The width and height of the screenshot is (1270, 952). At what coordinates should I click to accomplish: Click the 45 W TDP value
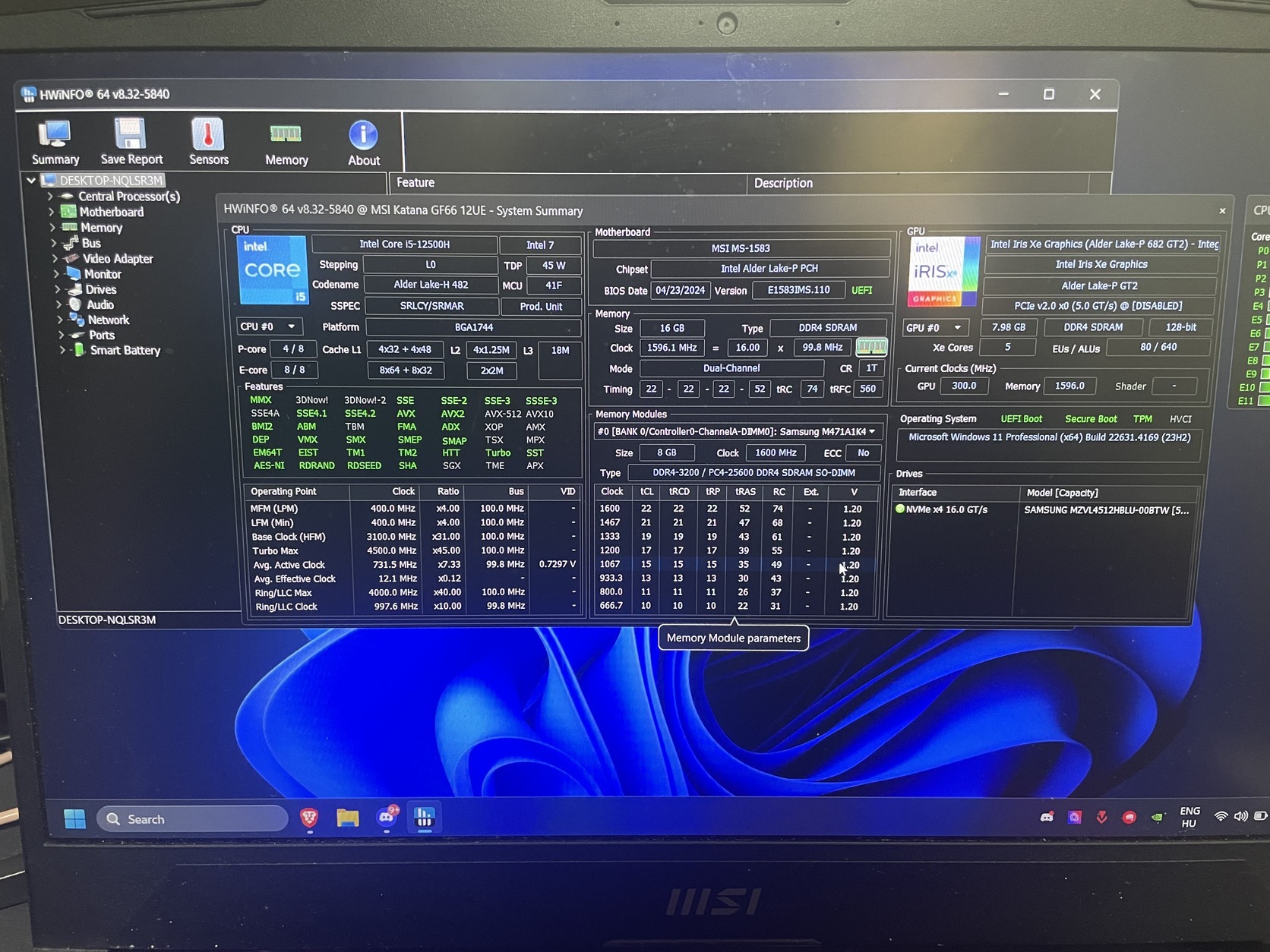pyautogui.click(x=554, y=266)
